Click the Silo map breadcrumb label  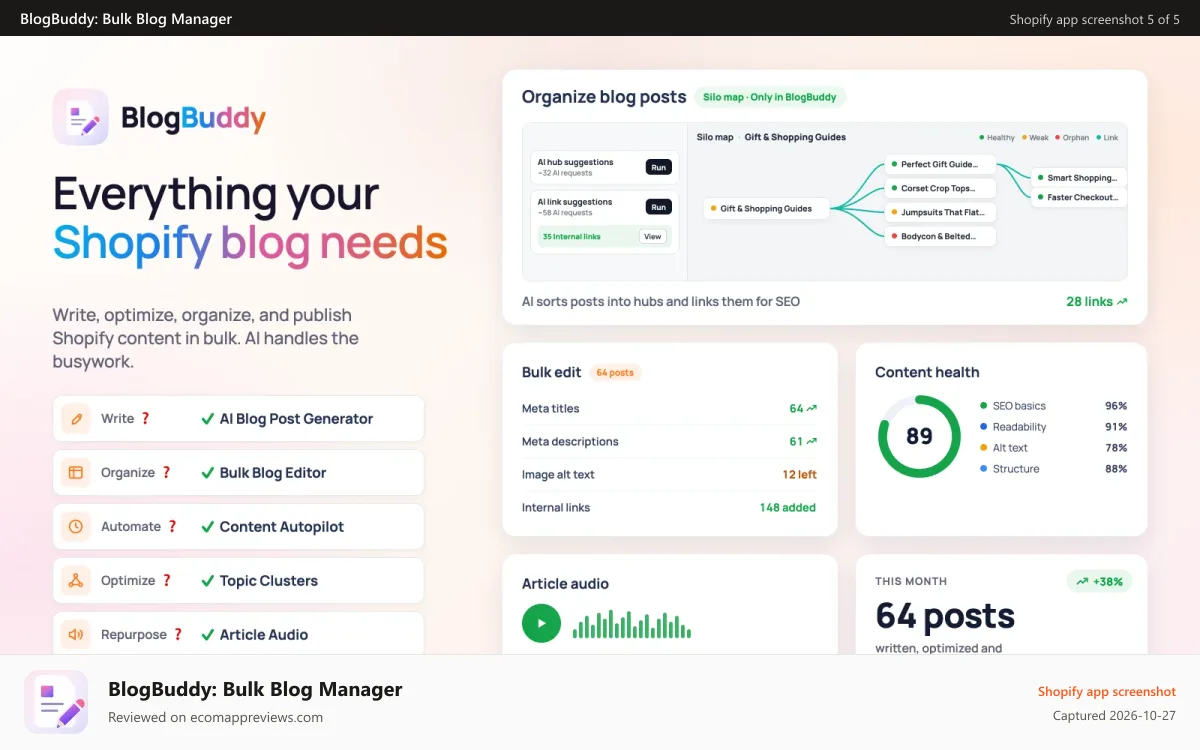(x=715, y=137)
